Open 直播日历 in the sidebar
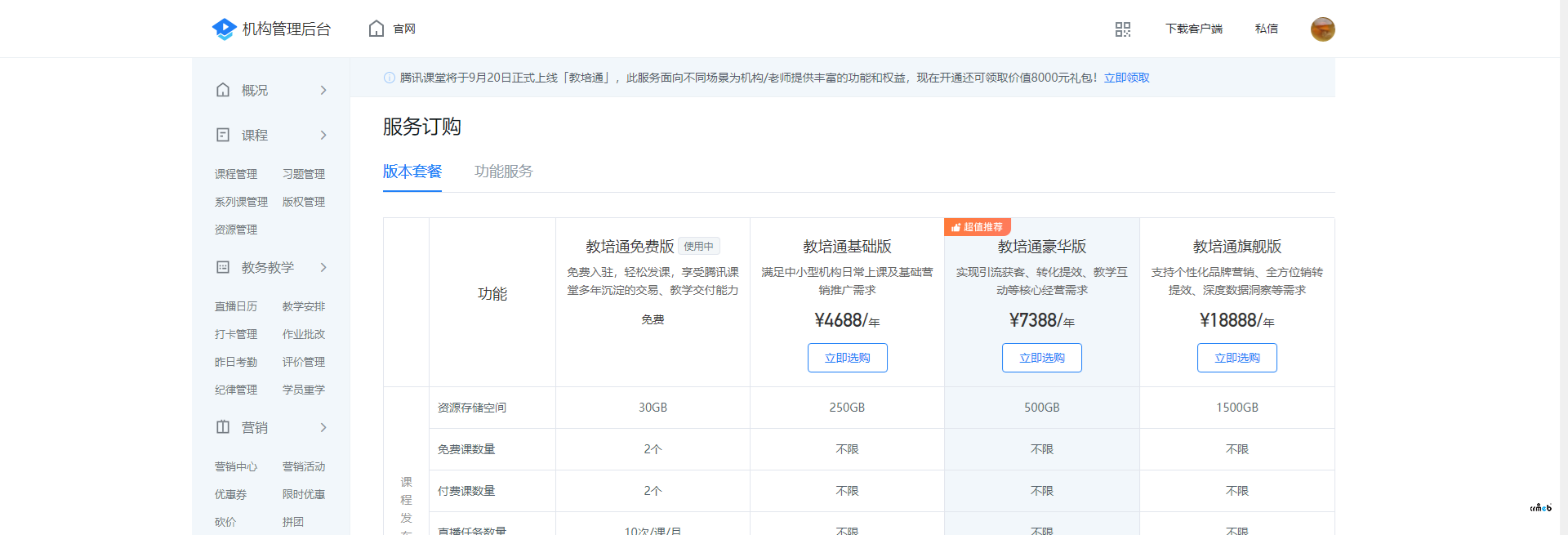Viewport: 1568px width, 535px height. point(236,306)
